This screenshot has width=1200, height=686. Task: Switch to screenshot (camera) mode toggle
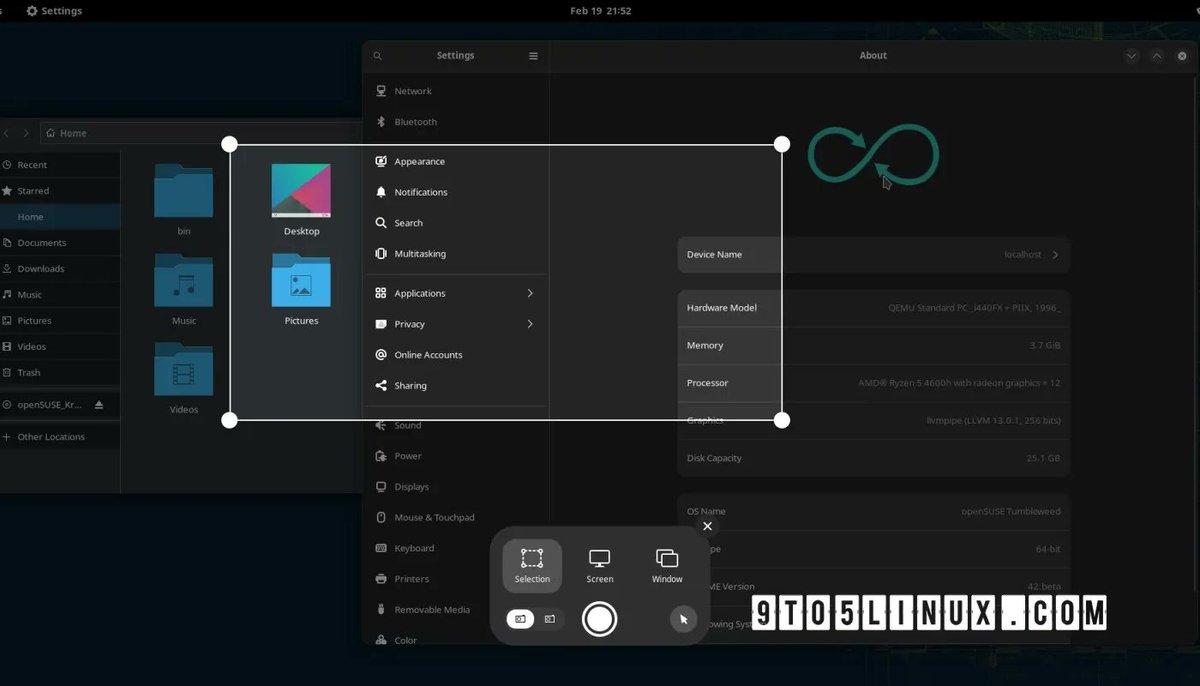520,619
